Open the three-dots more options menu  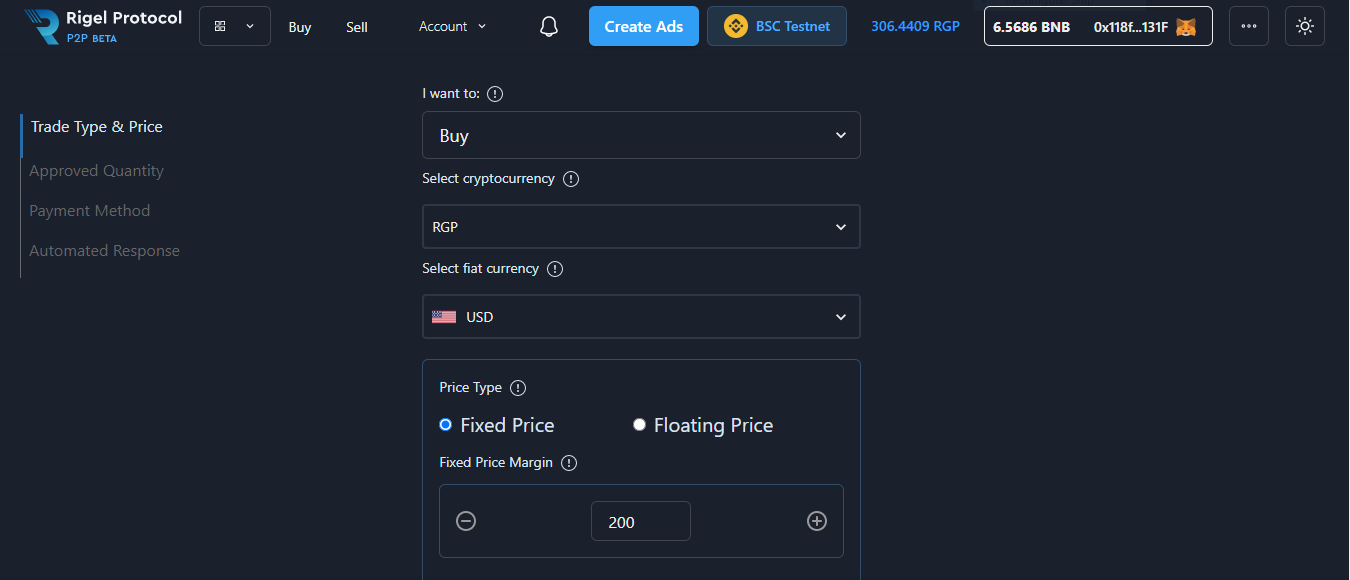1248,27
